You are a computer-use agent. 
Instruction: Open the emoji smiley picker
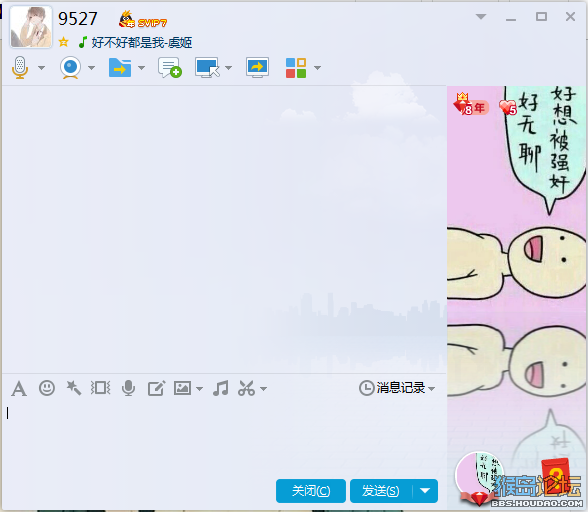pyautogui.click(x=47, y=388)
